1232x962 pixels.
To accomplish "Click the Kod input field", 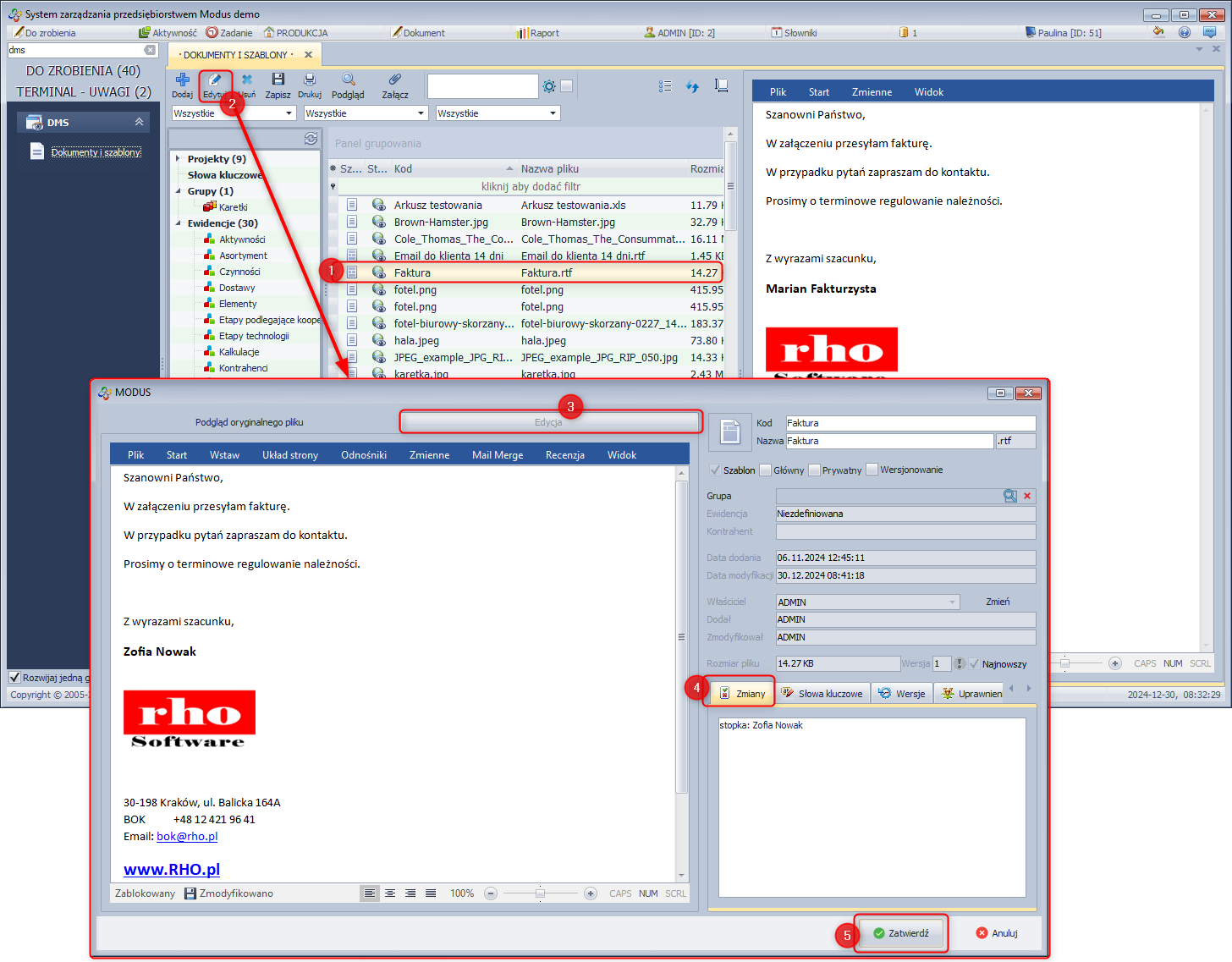I will pos(910,423).
